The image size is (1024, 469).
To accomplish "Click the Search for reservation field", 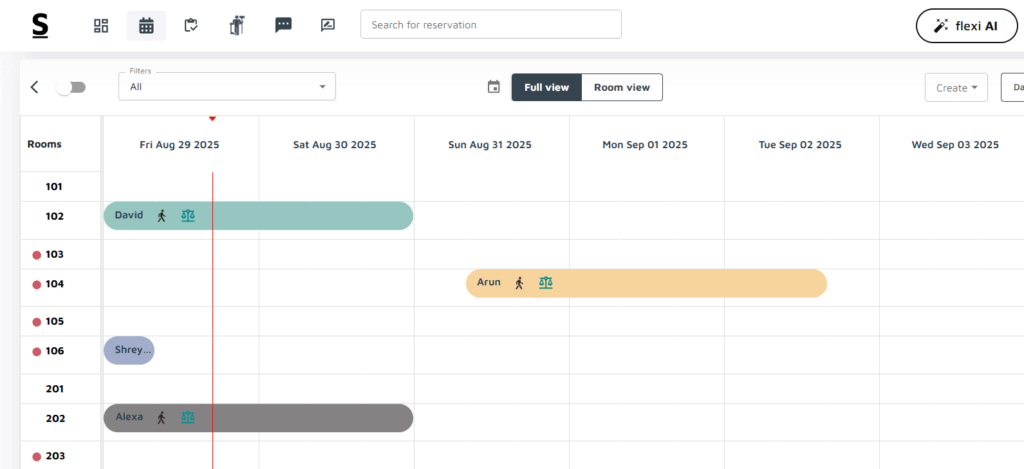I will click(x=491, y=25).
